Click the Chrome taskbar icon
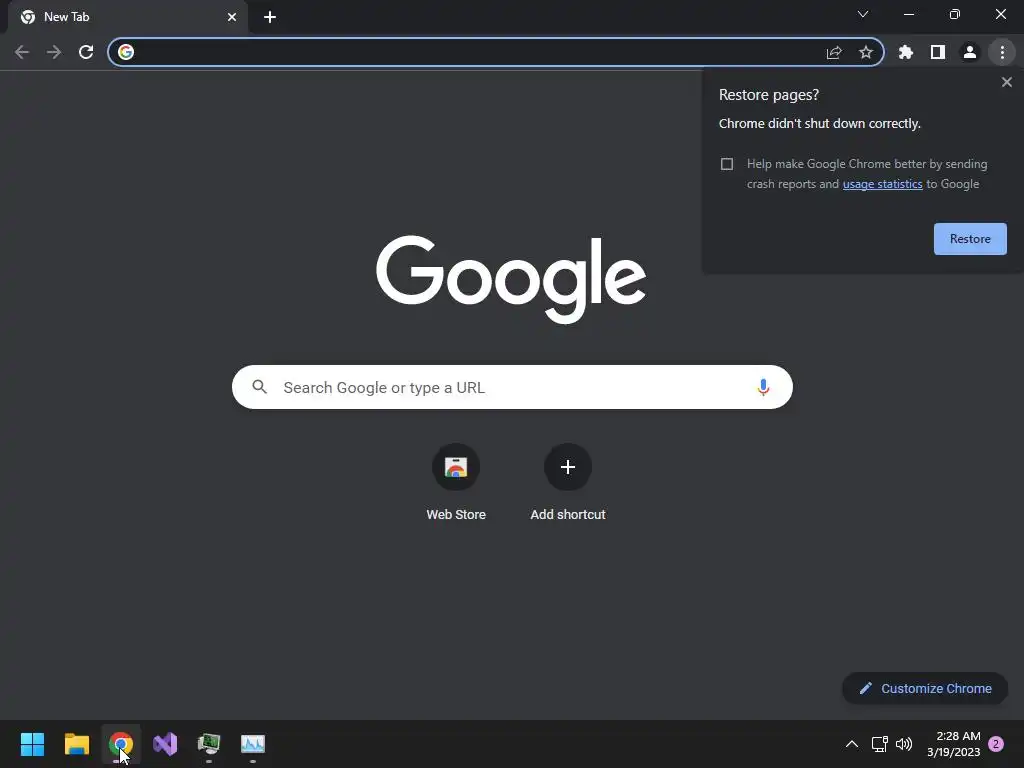 pos(121,744)
